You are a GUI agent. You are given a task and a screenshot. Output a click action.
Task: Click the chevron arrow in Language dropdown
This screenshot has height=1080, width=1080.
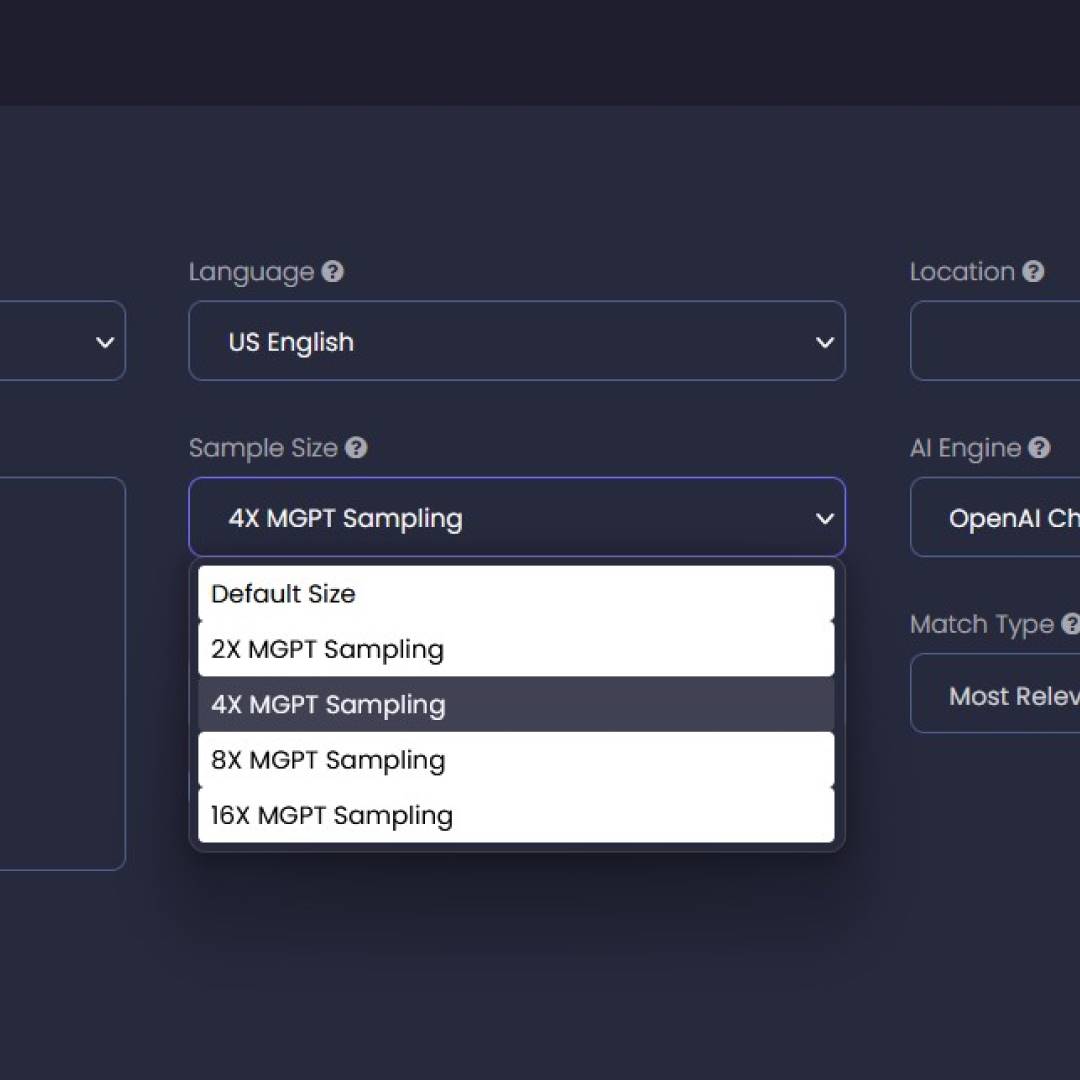pyautogui.click(x=824, y=342)
